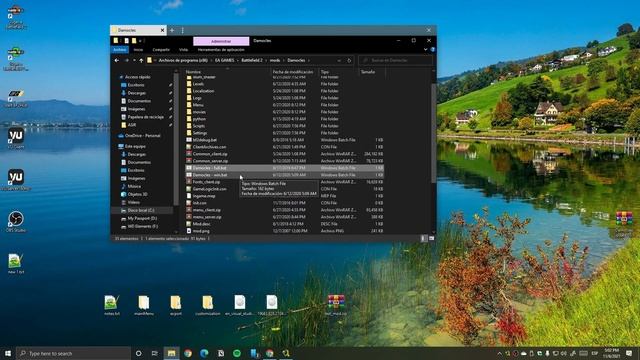
Task: Open the Compartir ribbon tab
Action: [161, 50]
